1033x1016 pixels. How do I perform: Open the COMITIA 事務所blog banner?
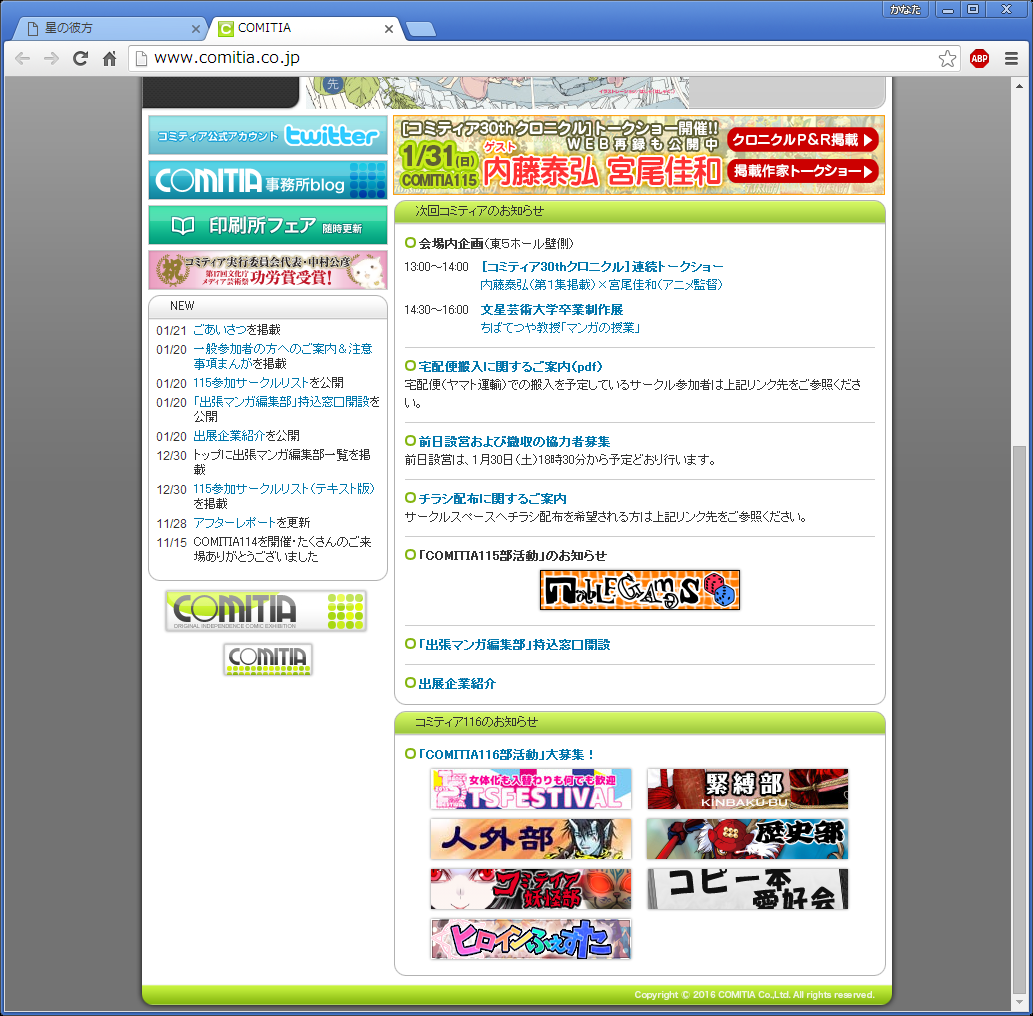click(x=267, y=181)
